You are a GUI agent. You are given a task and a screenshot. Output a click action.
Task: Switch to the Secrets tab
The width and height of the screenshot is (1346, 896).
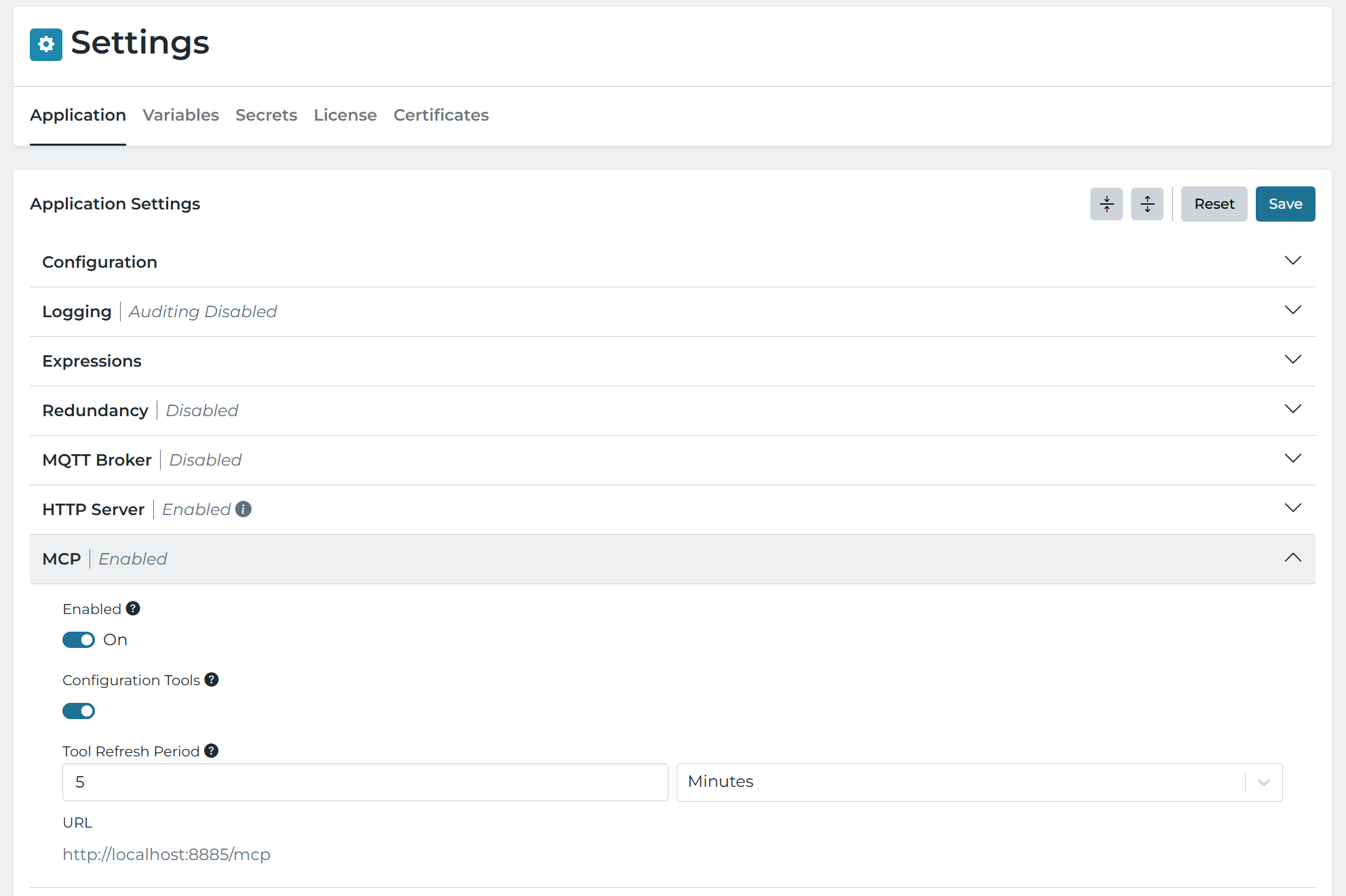coord(266,115)
